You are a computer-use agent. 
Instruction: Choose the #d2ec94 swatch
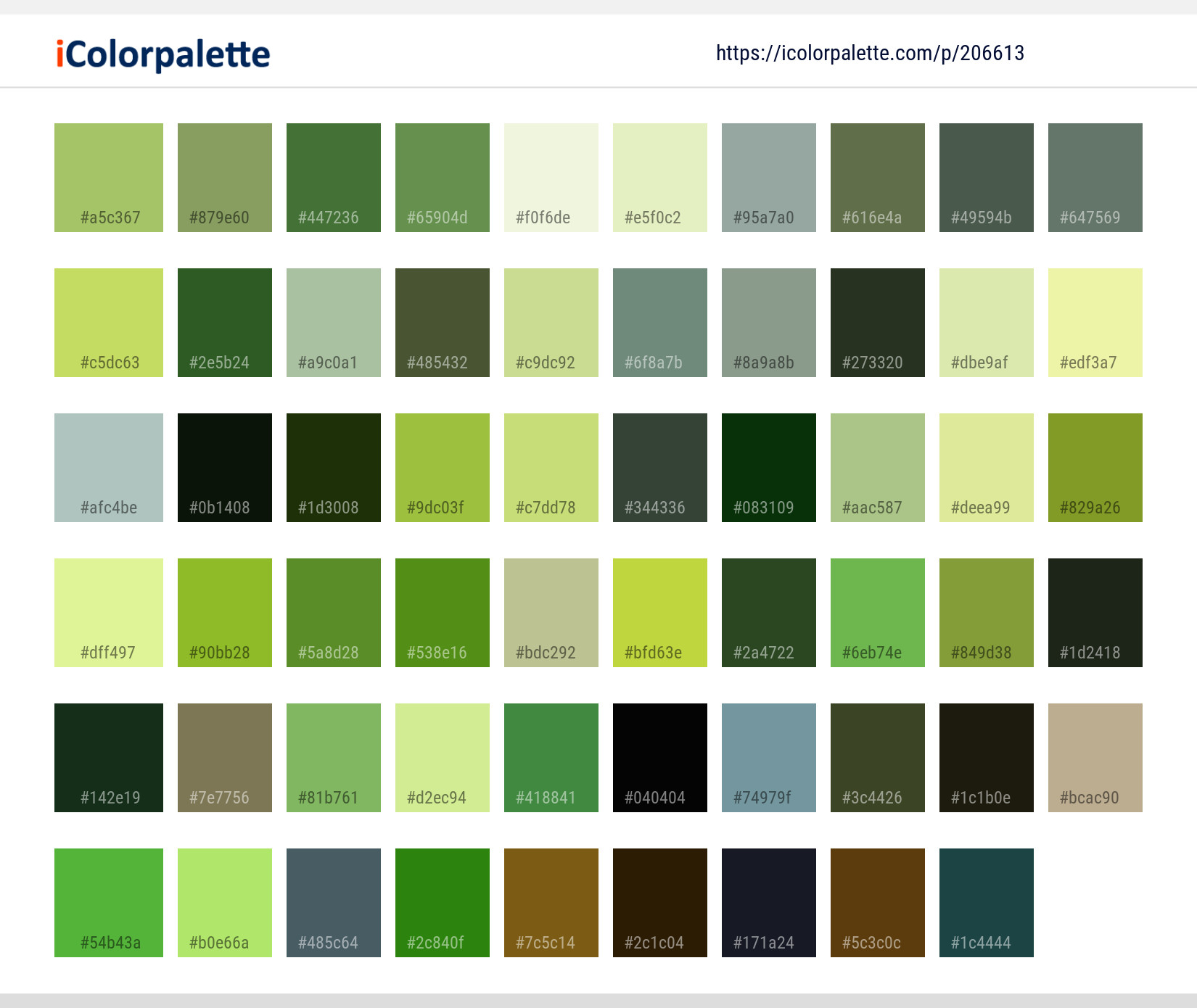443,758
